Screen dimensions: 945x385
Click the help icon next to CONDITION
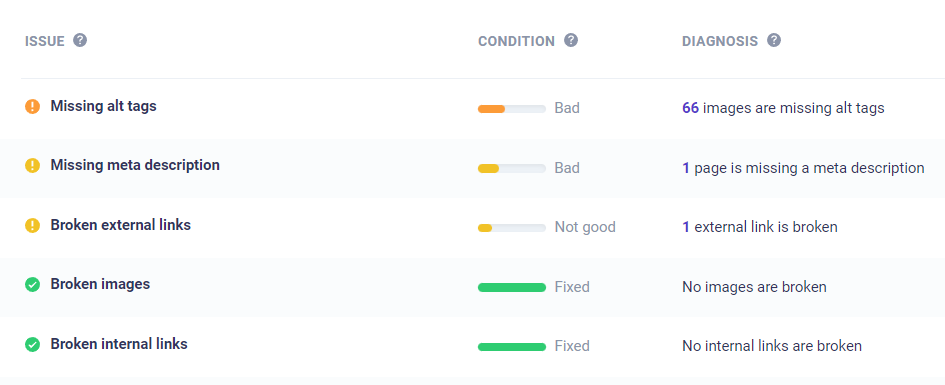pos(571,40)
